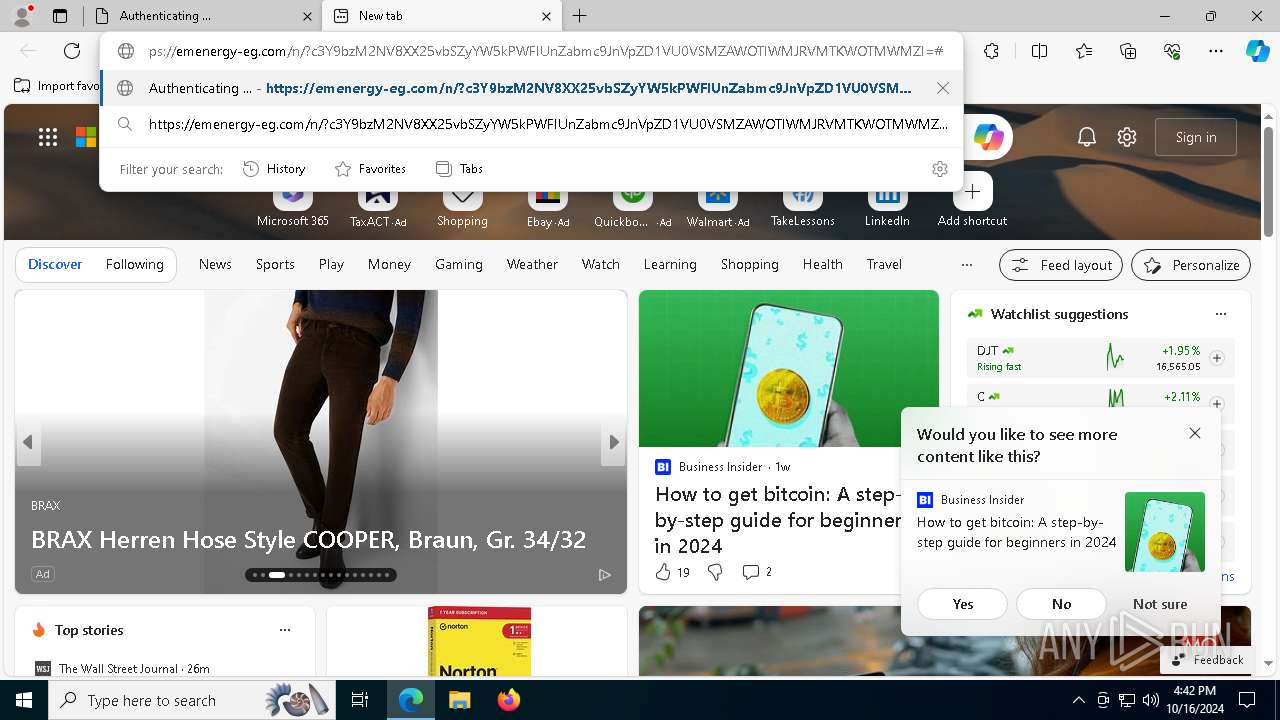Open the Feedback button
Screen dimensions: 1280x720
point(1207,659)
